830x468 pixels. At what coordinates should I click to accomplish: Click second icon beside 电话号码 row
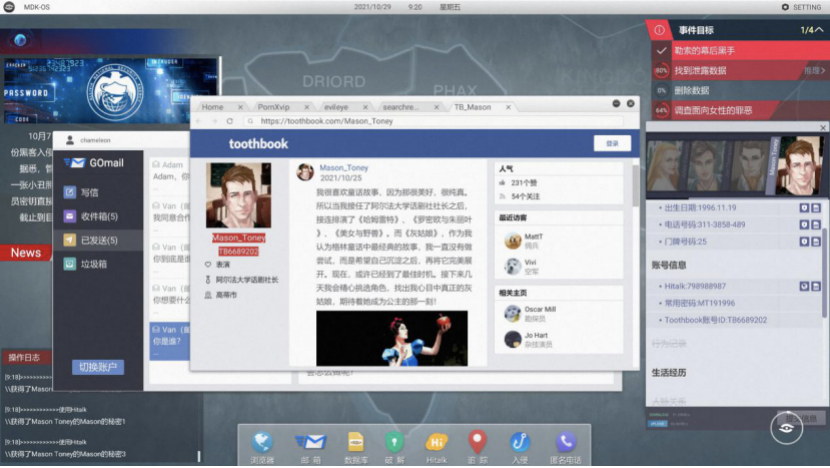point(816,225)
